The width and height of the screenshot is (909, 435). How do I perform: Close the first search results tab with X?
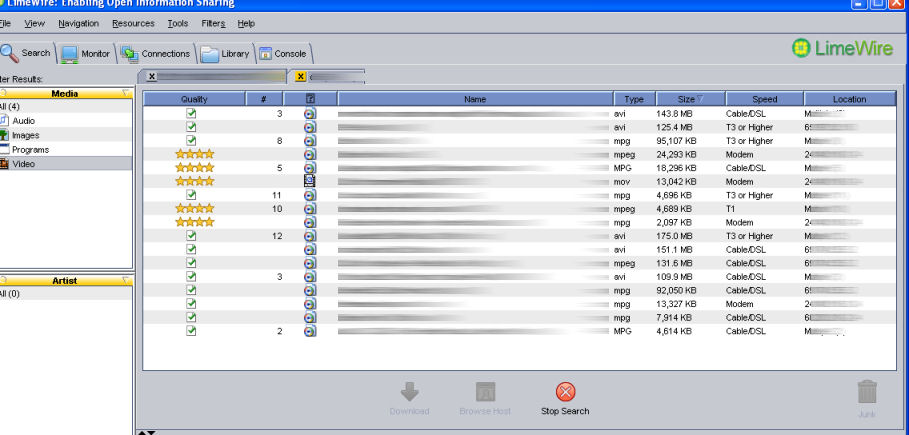coord(151,76)
